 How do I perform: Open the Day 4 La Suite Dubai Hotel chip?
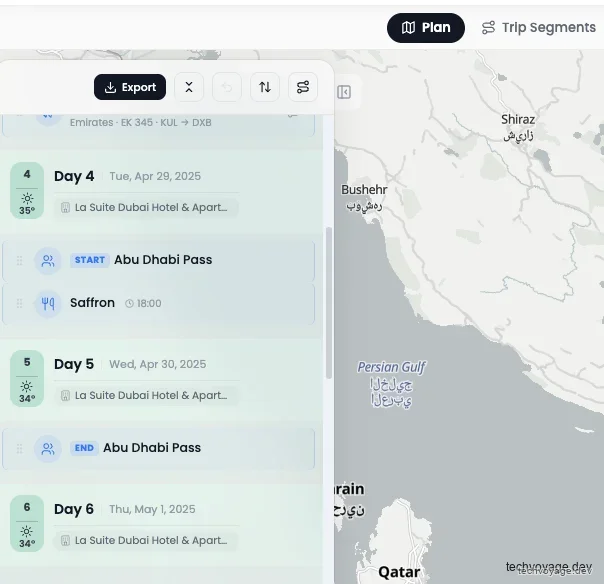146,207
